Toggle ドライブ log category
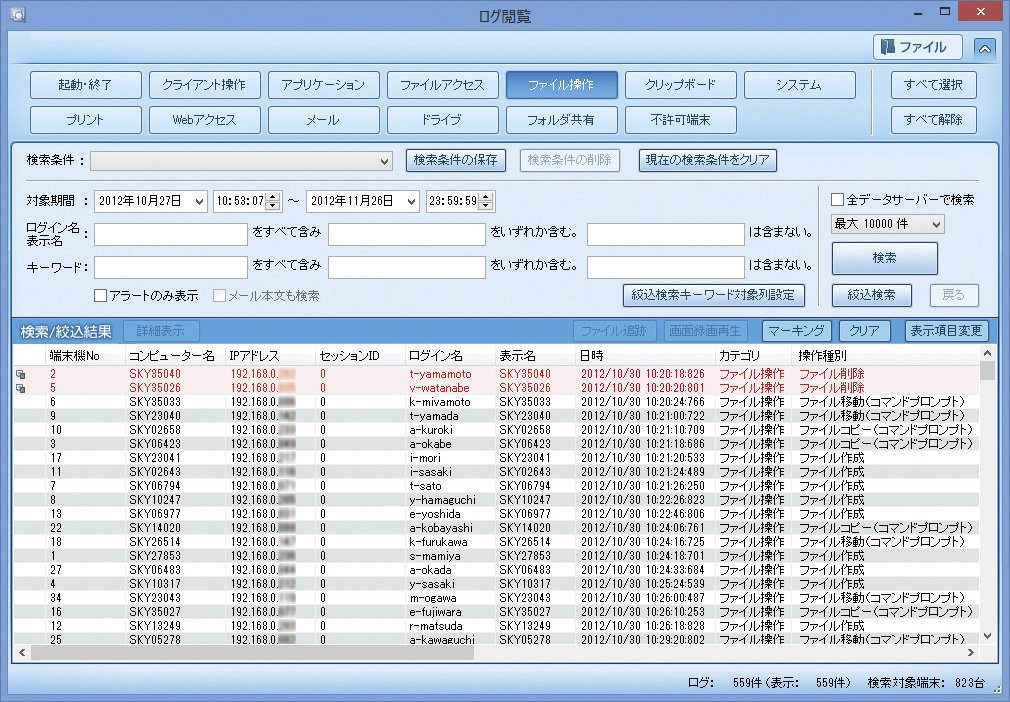1010x702 pixels. [443, 120]
